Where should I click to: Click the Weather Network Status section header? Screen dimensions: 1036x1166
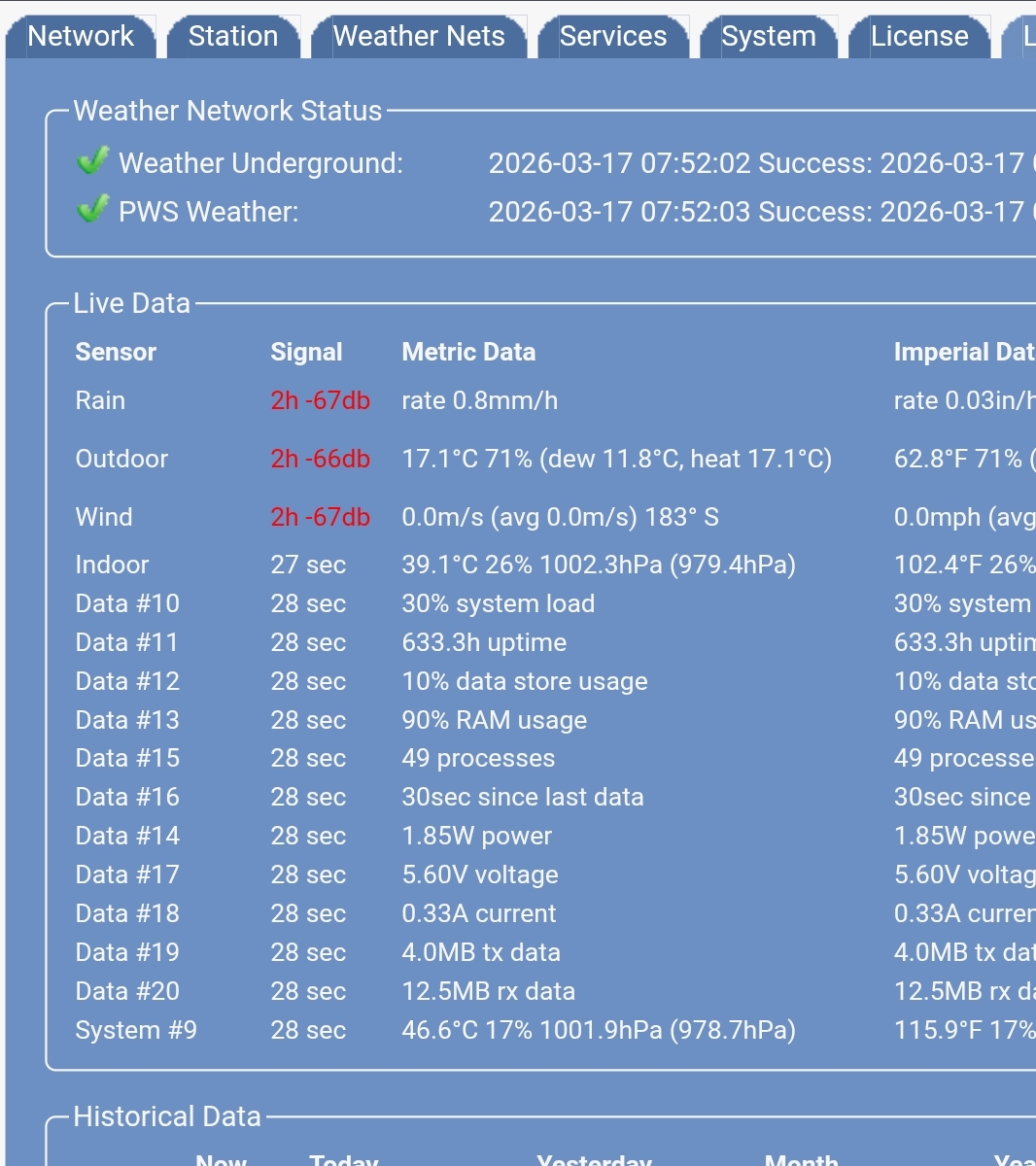click(x=227, y=111)
